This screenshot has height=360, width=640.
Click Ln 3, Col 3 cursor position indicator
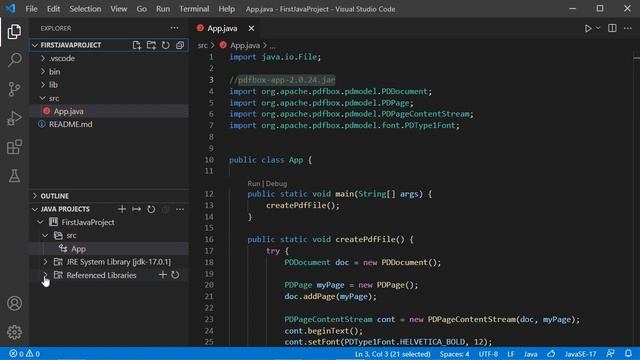click(393, 353)
